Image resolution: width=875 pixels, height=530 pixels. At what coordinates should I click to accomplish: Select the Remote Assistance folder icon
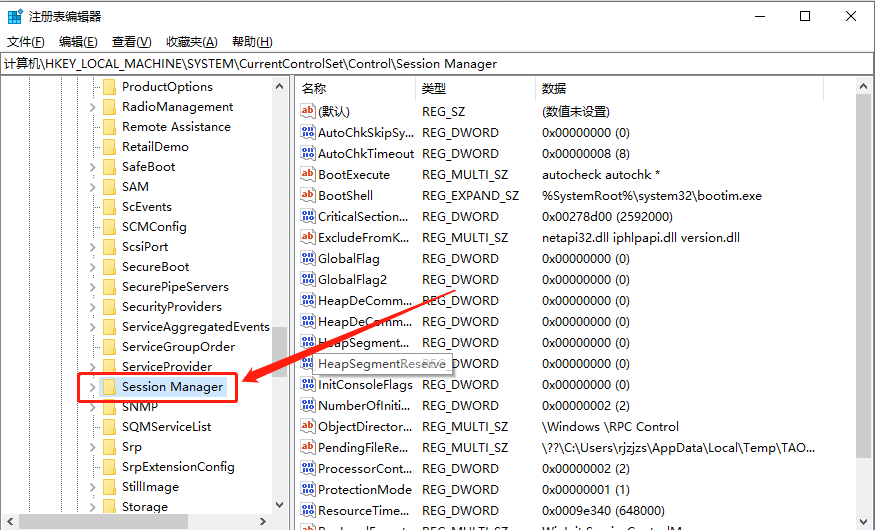109,127
